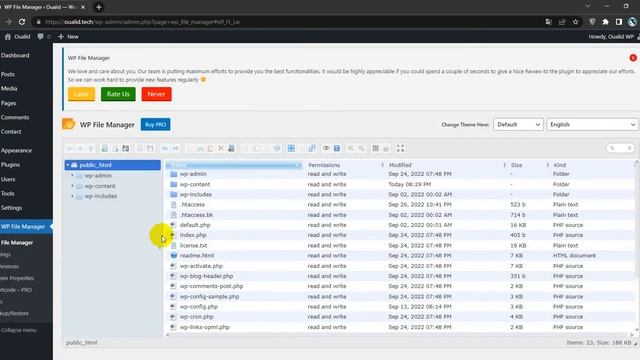Open a new browser tab
Screen dimensions: 640x360
(99, 7)
